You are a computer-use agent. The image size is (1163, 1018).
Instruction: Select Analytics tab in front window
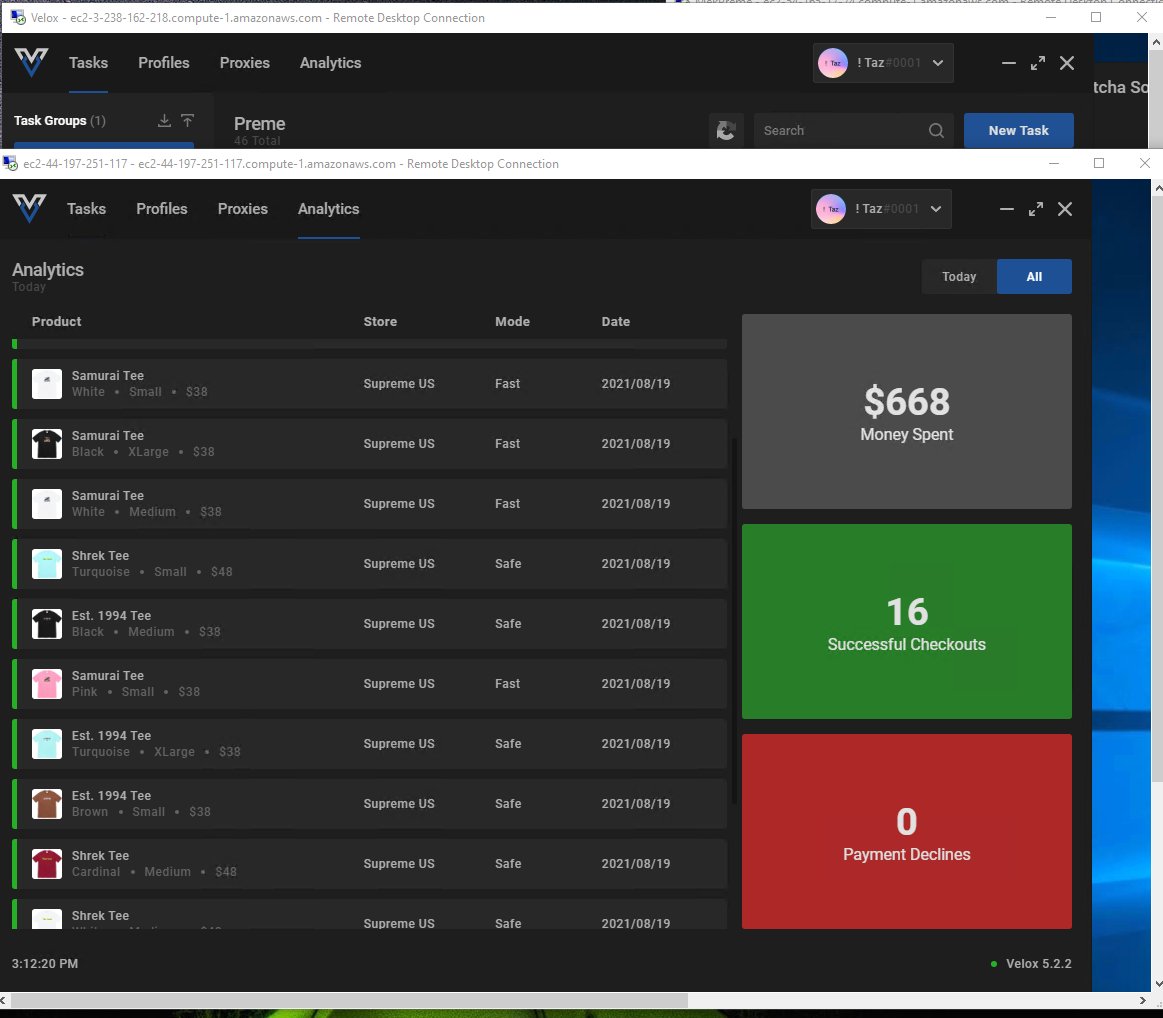[x=329, y=209]
